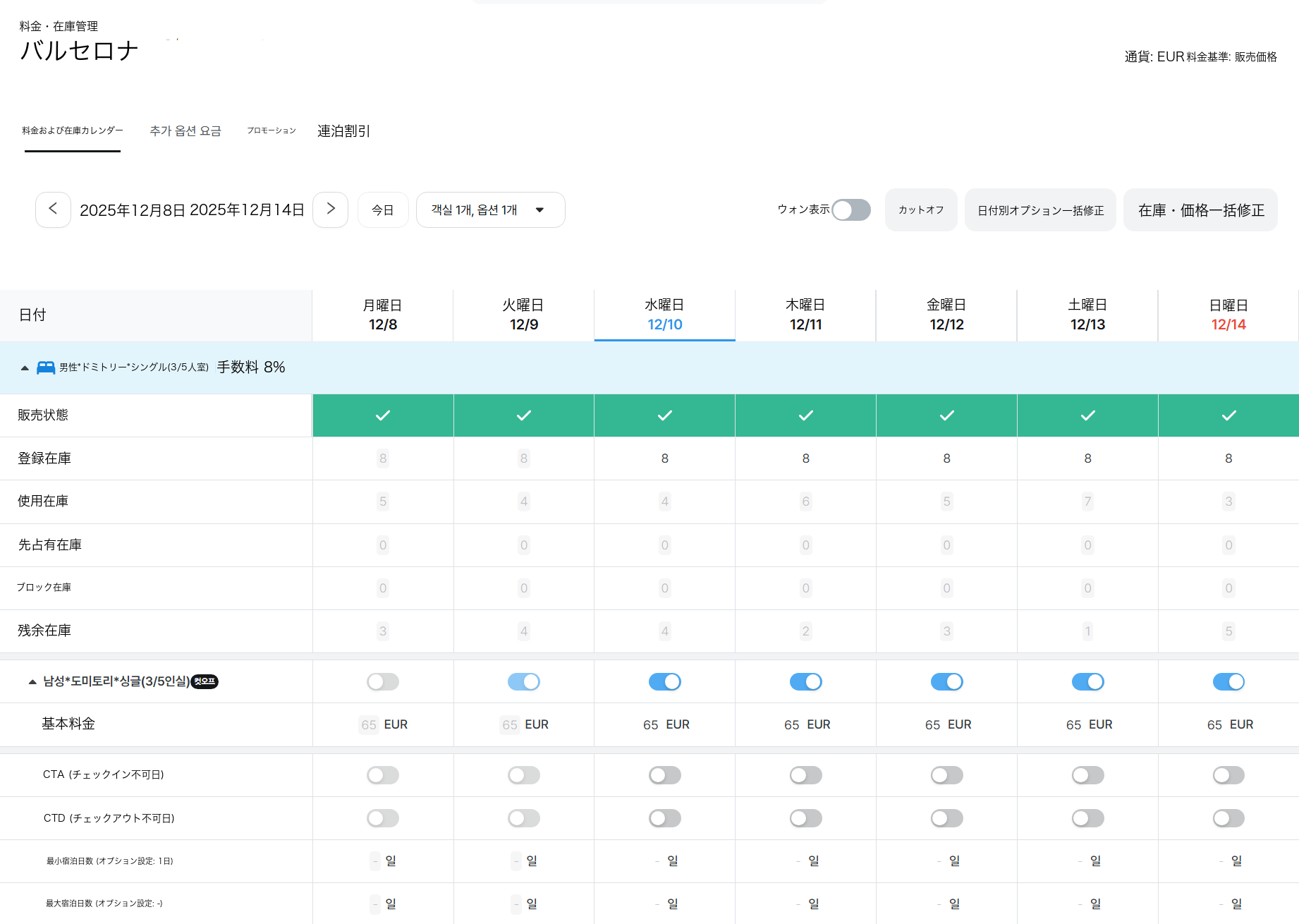Click sale status checkmark for 12/9
1299x924 pixels.
[x=524, y=415]
